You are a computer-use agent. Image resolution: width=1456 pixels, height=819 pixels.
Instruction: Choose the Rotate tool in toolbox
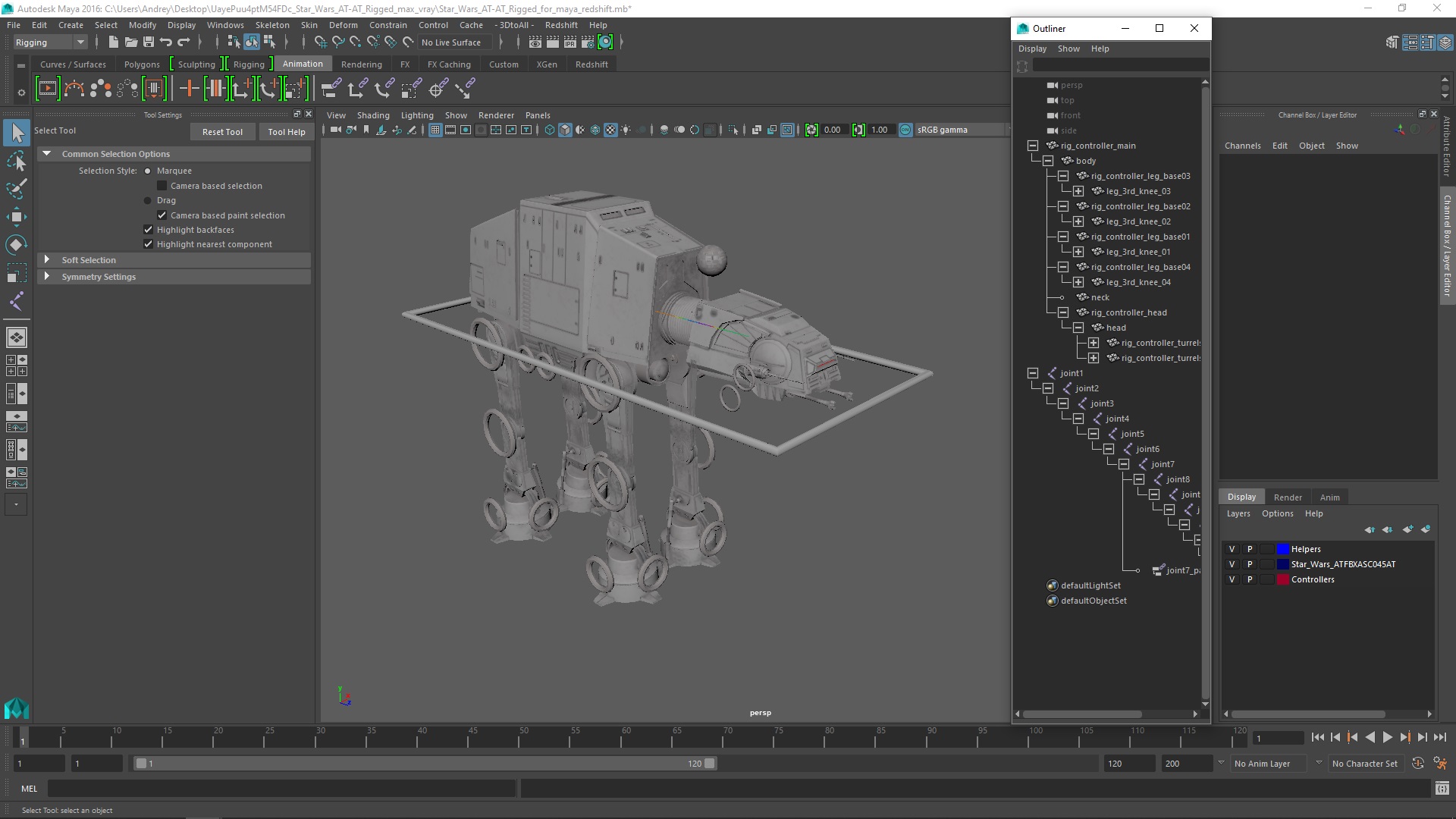click(17, 244)
